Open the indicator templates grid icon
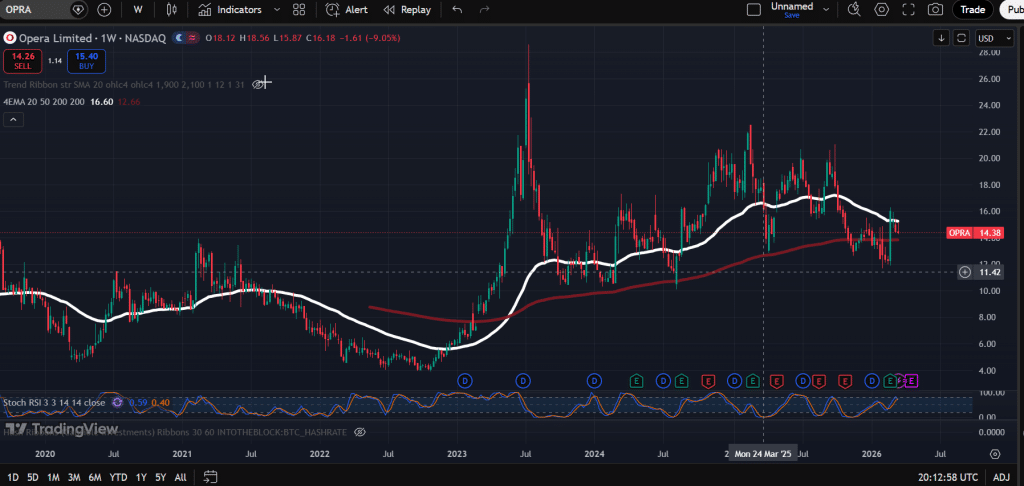 (299, 10)
